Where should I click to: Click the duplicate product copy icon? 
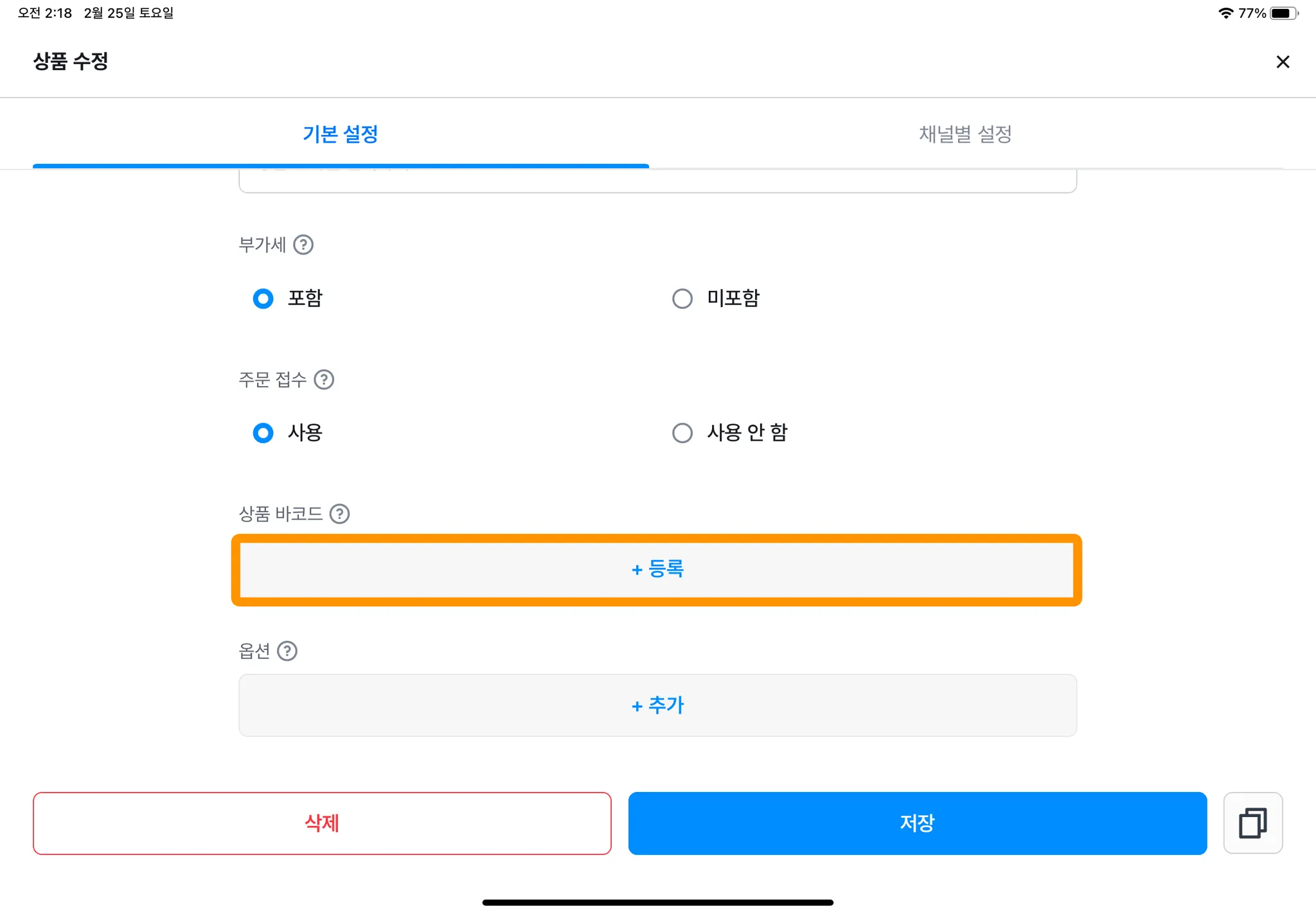1252,823
